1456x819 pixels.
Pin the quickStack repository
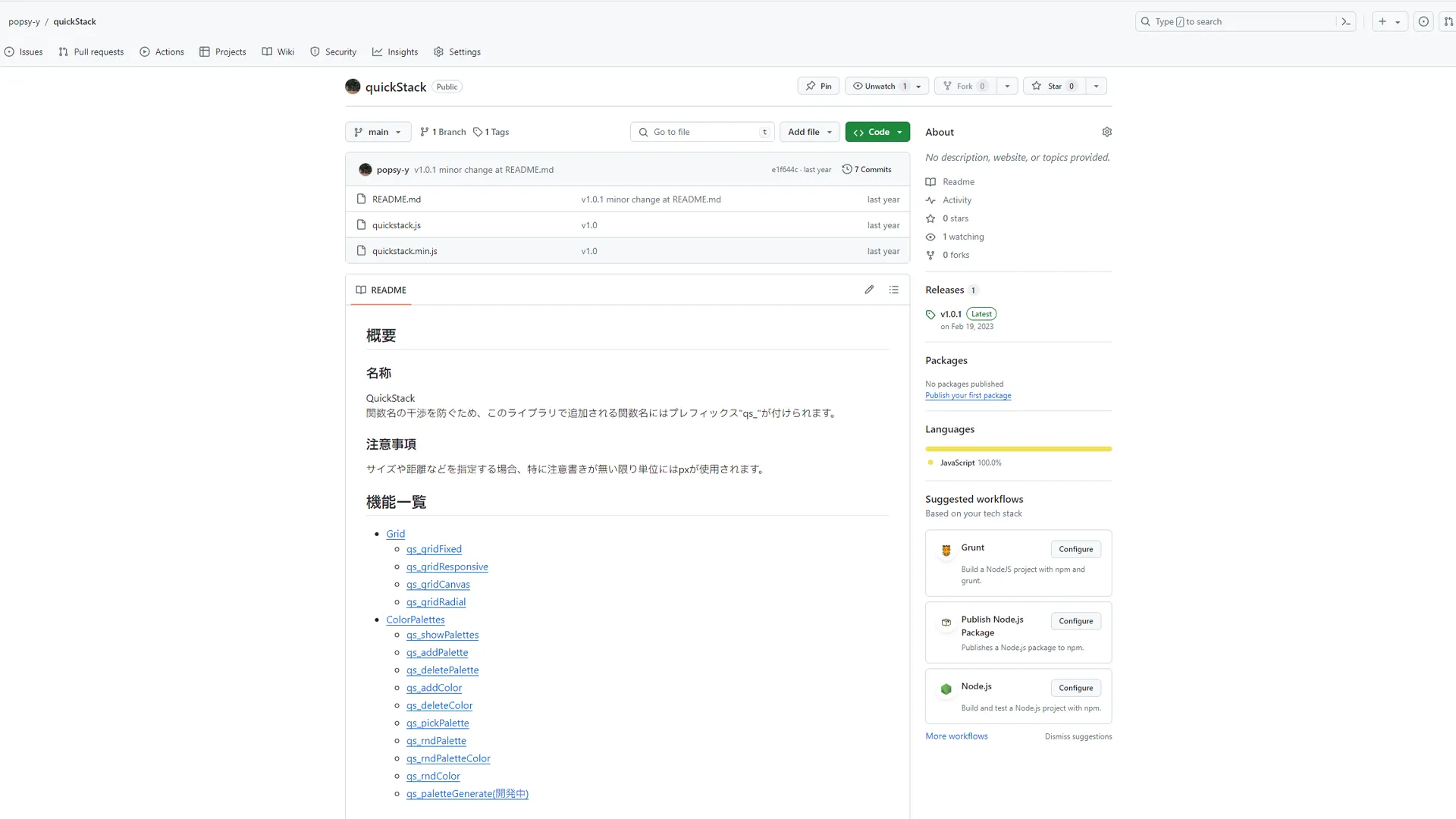(x=818, y=86)
